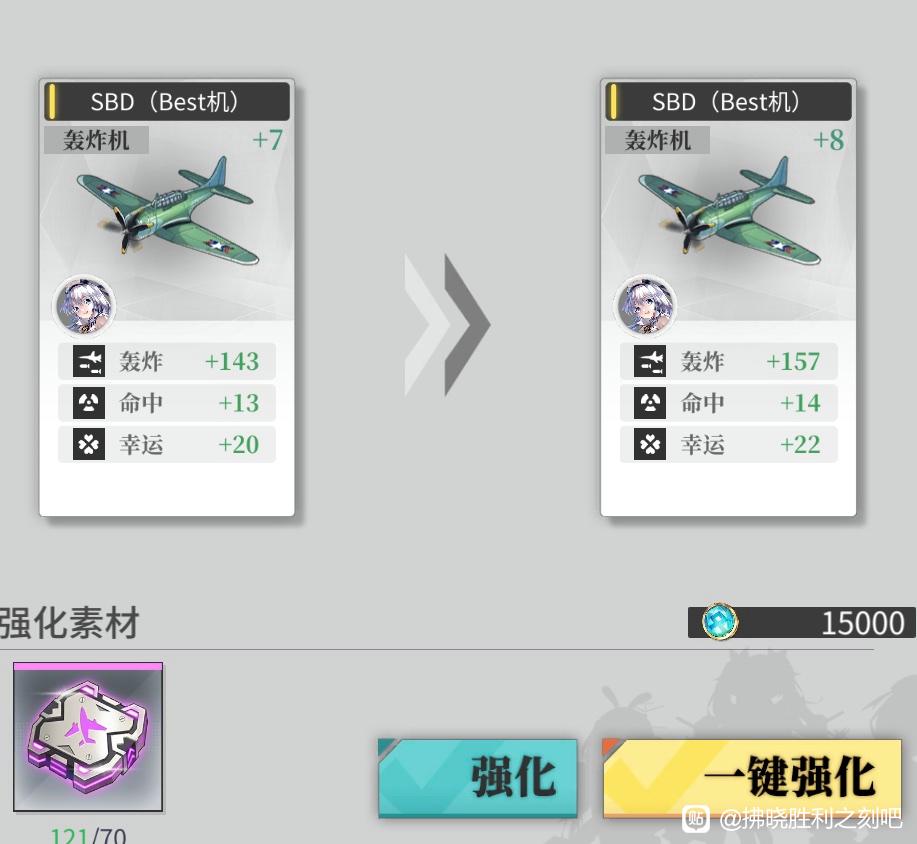Tap the yellow 一键强化 button
Screen dimensions: 917x844
click(752, 777)
